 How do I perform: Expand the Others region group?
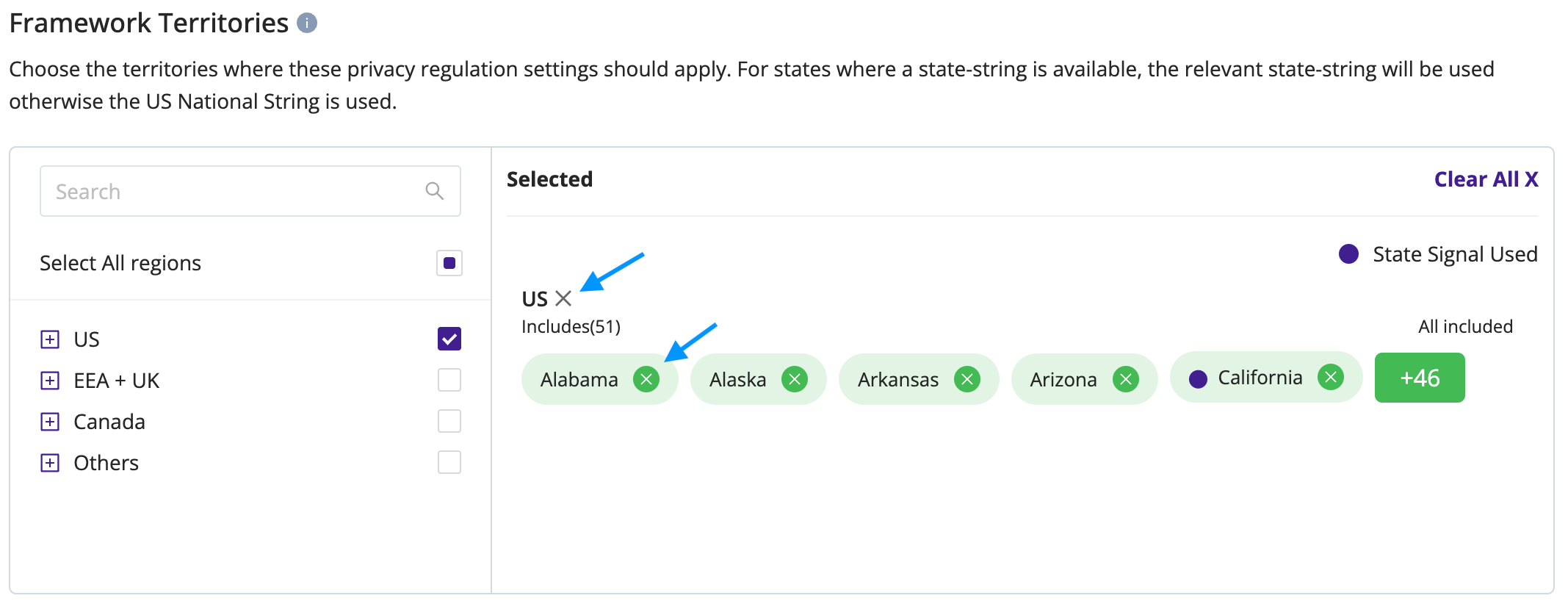click(x=50, y=462)
